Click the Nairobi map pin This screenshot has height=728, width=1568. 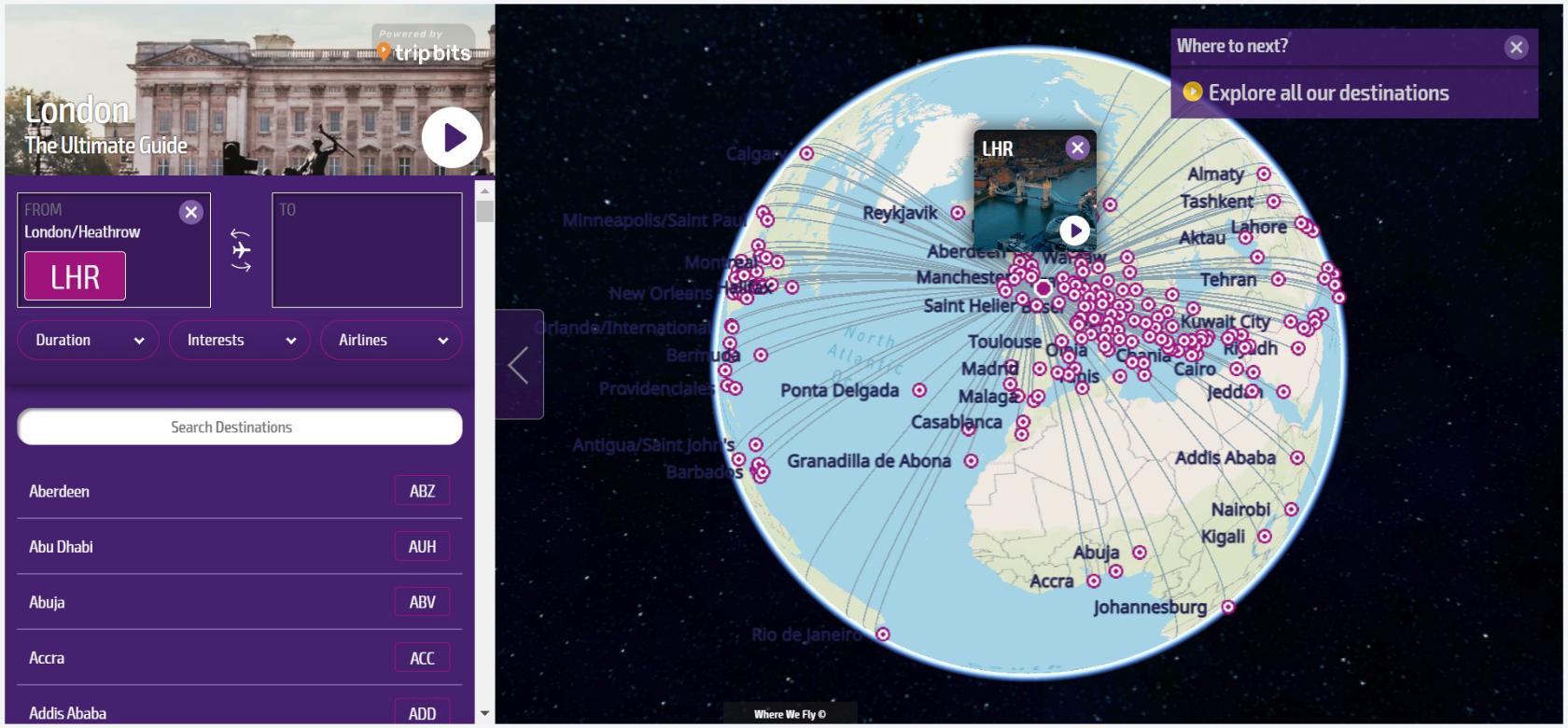tap(1291, 510)
